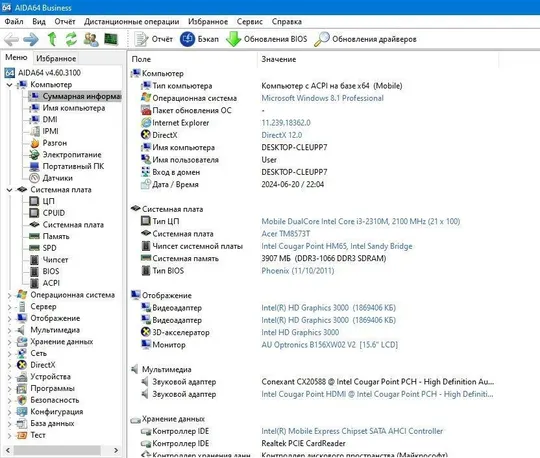Select the Портативный ПК laptop icon
The image size is (540, 458).
34,166
